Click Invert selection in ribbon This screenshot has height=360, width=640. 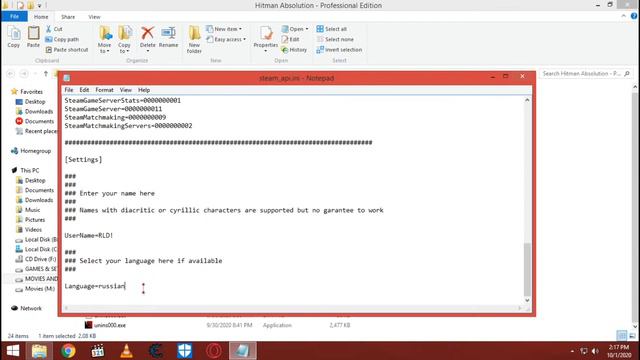pos(339,49)
